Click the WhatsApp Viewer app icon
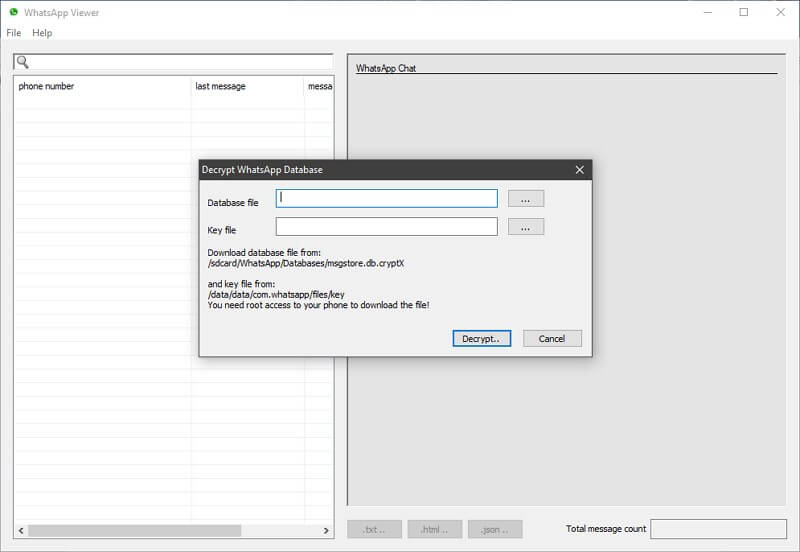The image size is (800, 552). click(13, 12)
